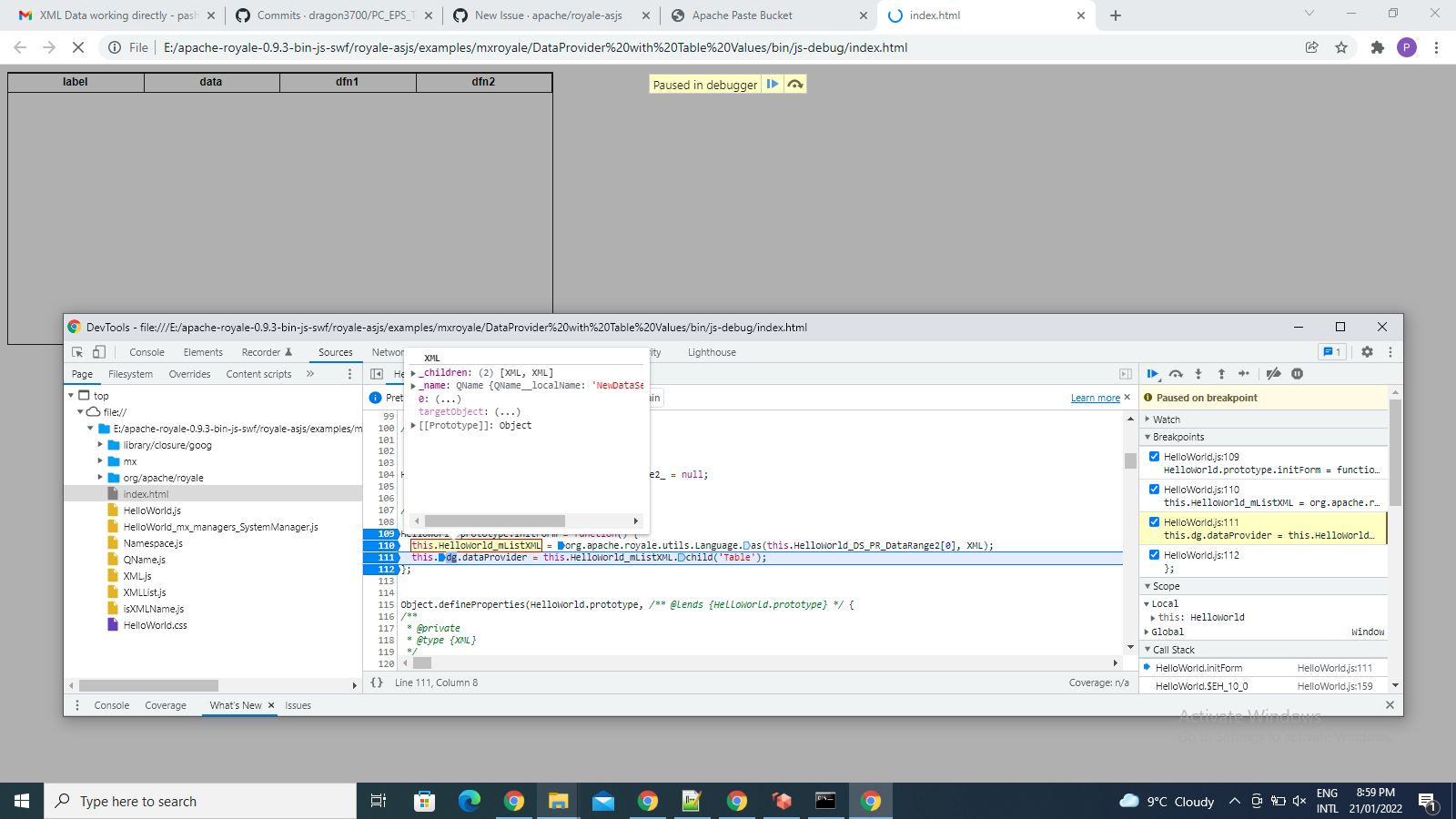Open DevTools customize three-dot menu
Screen dimensions: 1456x819
pos(1390,352)
